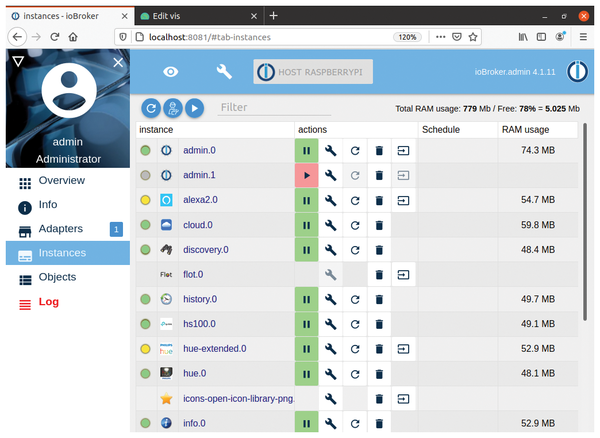Open Instances in sidebar
This screenshot has width=600, height=438.
point(68,253)
